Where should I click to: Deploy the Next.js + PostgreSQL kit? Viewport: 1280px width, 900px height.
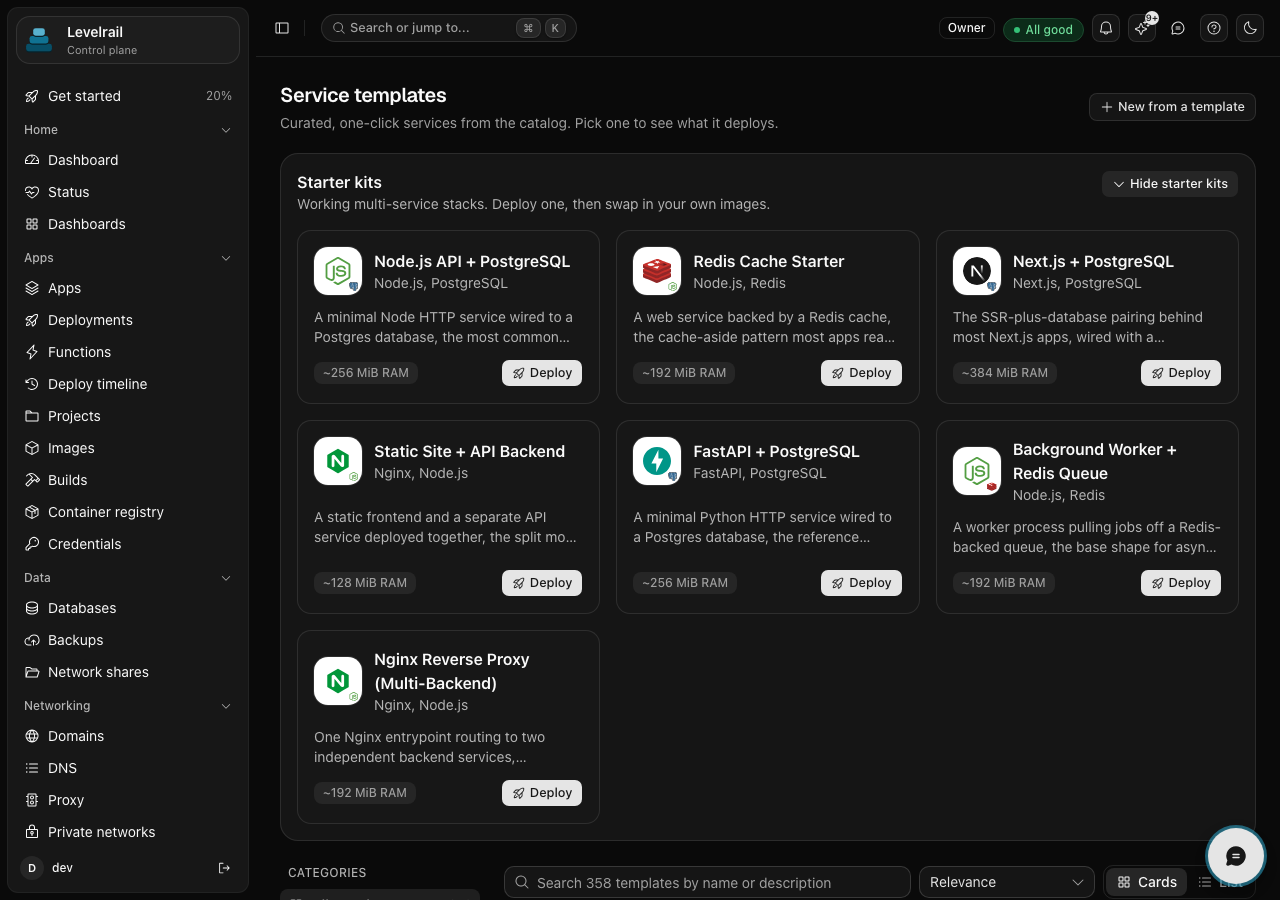click(x=1181, y=373)
